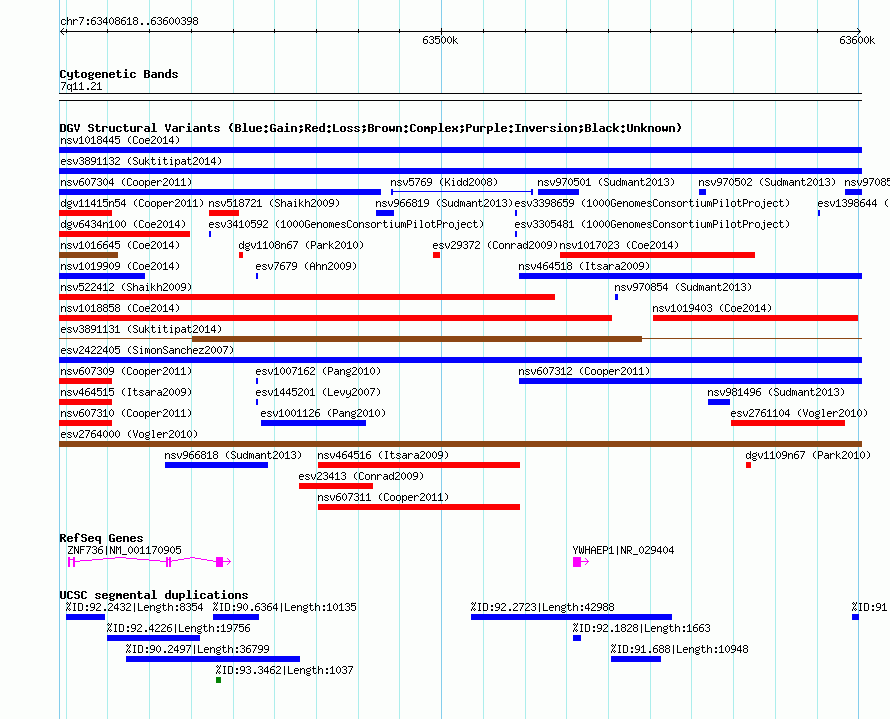Click esv1007162 (Pang2010) label
Screen dimensions: 890x719
coord(318,371)
